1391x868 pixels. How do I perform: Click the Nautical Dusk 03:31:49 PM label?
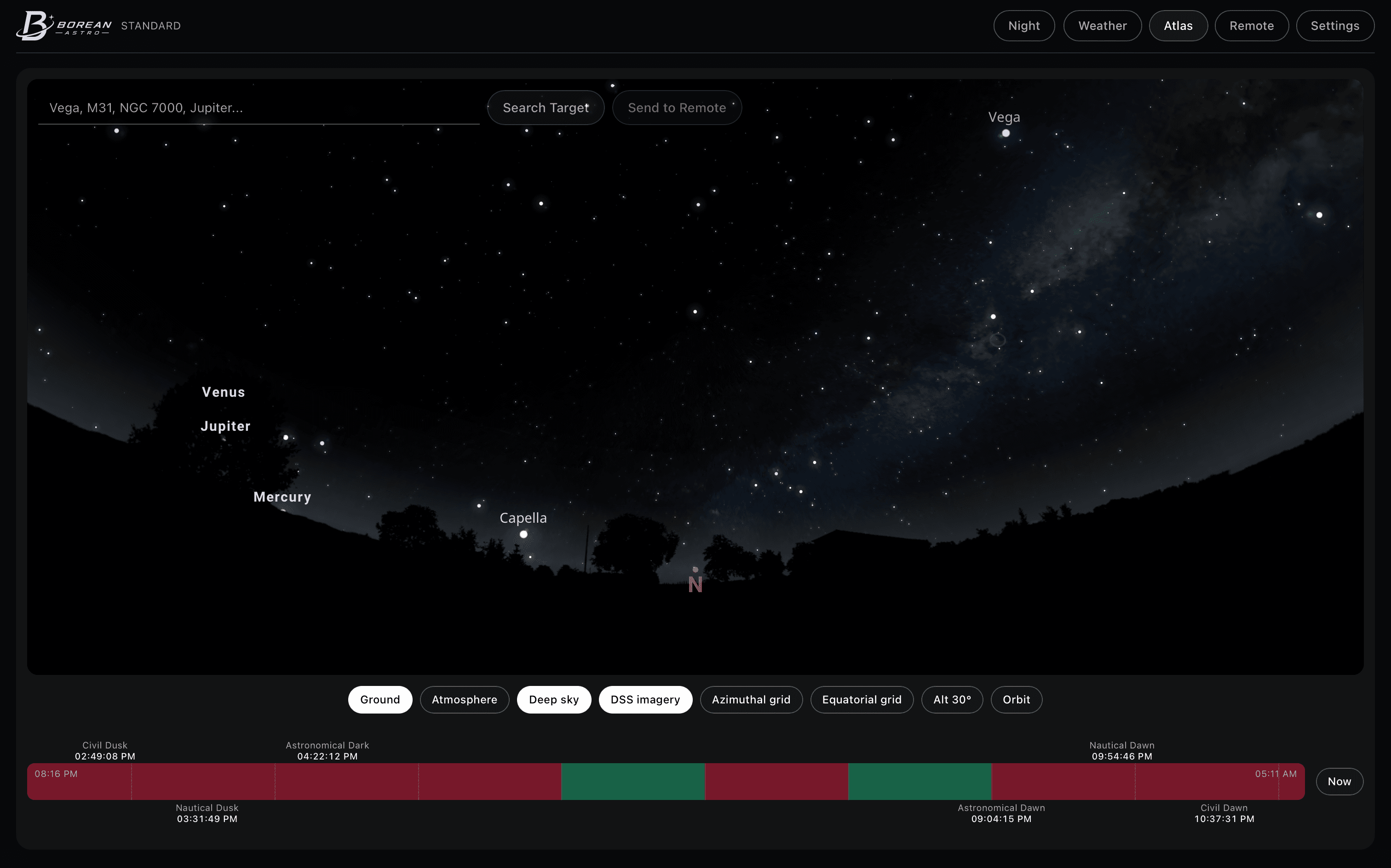point(207,813)
